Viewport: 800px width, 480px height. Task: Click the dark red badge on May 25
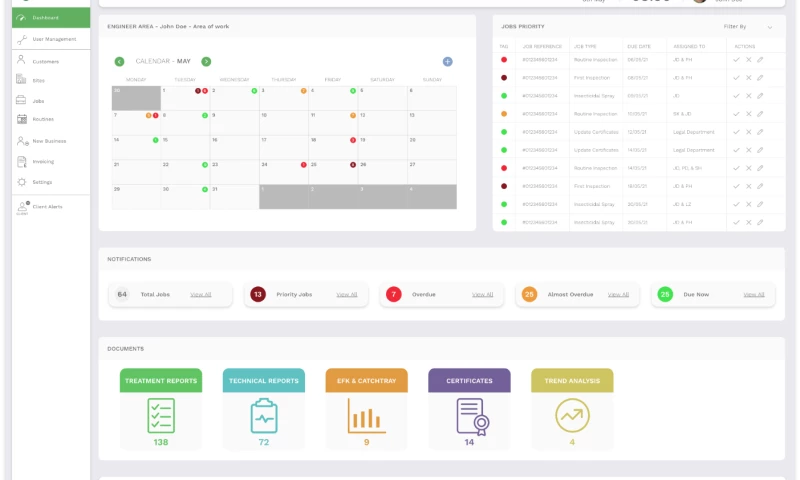(353, 165)
